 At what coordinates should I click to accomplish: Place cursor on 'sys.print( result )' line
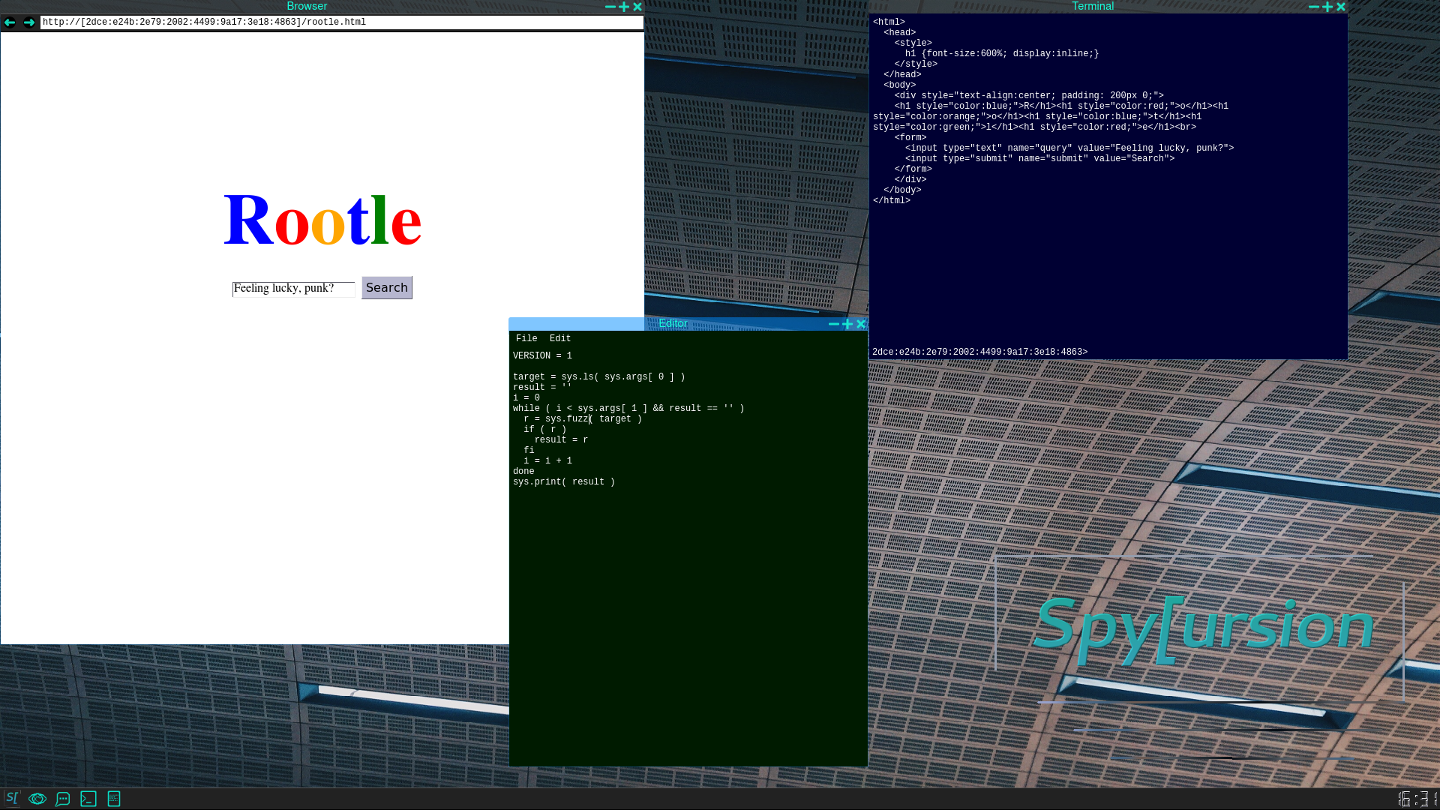click(x=564, y=482)
